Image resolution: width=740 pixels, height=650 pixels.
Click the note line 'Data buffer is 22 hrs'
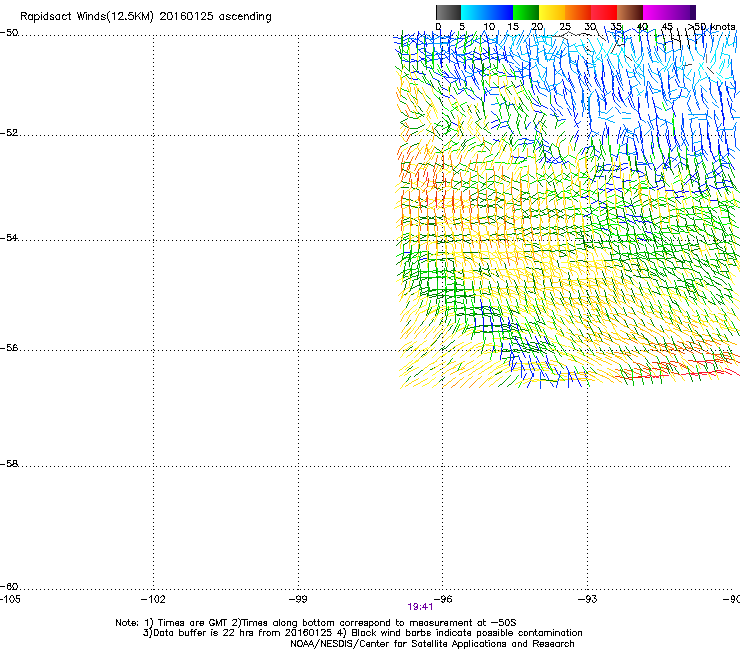363,633
